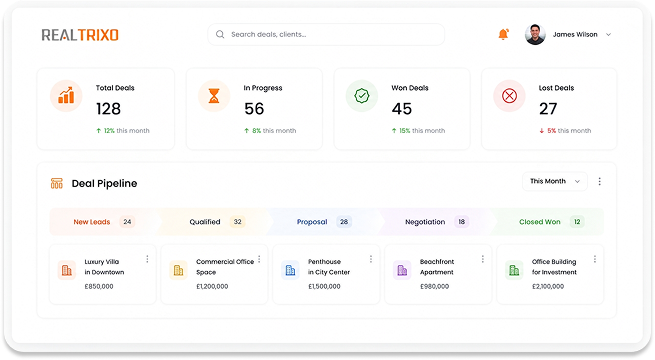Viewport: 655px width, 360px height.
Task: Click the Office Building green building icon
Action: [x=514, y=270]
